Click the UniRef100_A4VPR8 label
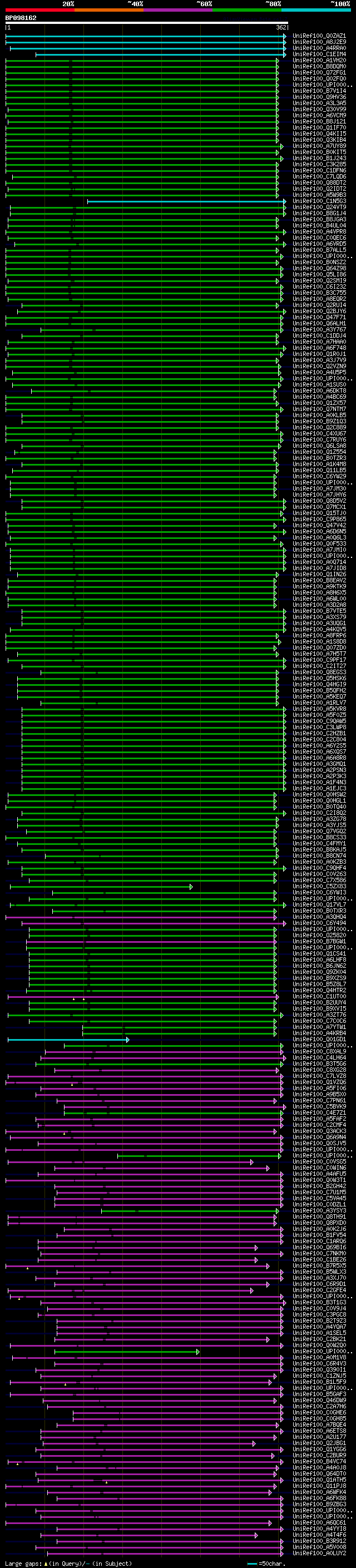The height and width of the screenshot is (1568, 356). pyautogui.click(x=319, y=232)
